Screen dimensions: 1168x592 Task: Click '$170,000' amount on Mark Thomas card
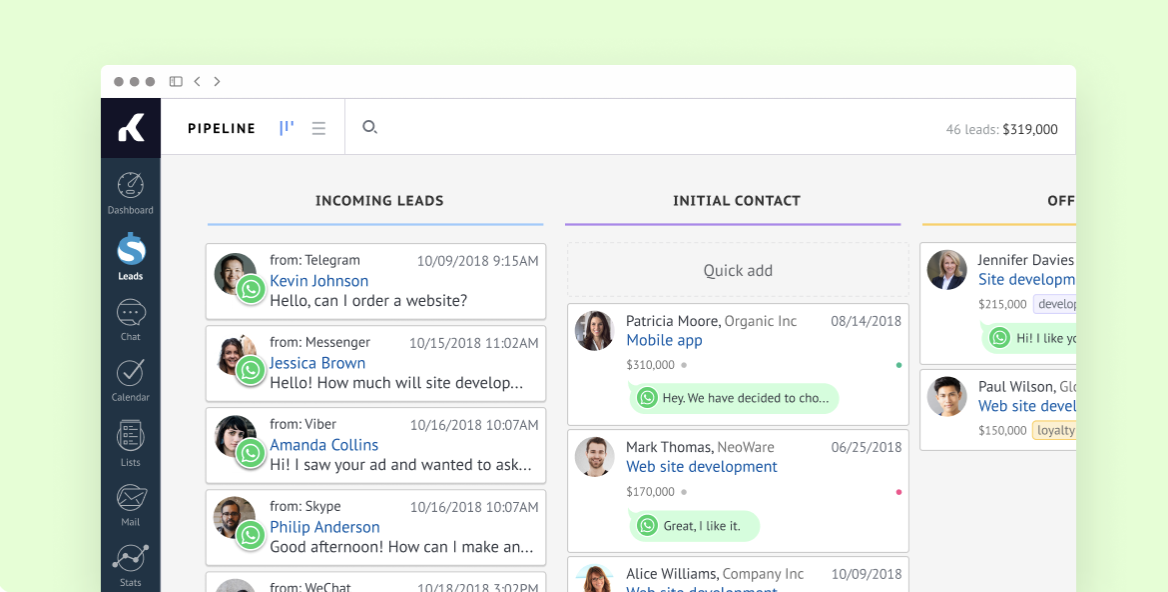(650, 491)
